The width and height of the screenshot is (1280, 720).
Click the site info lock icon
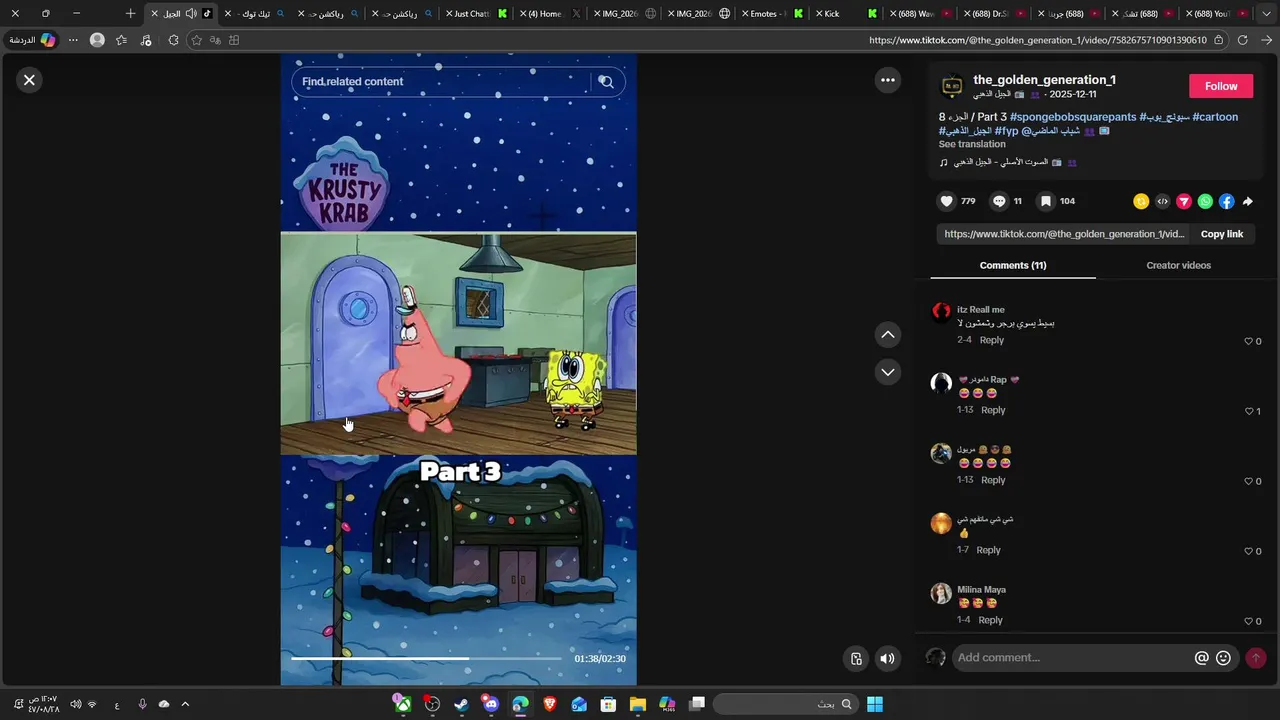tap(1217, 40)
